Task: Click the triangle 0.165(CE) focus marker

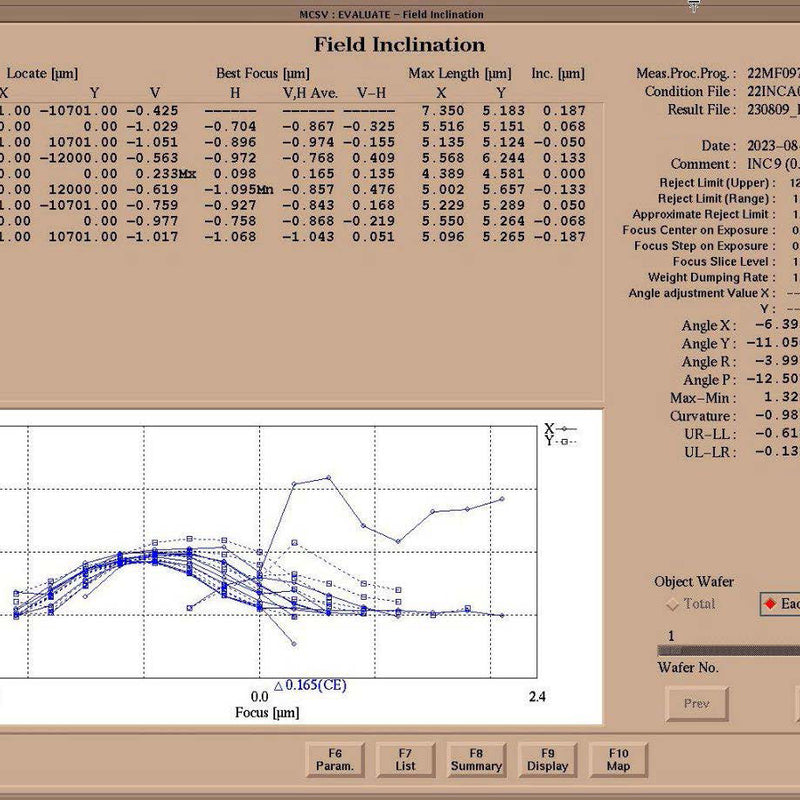Action: [x=310, y=685]
